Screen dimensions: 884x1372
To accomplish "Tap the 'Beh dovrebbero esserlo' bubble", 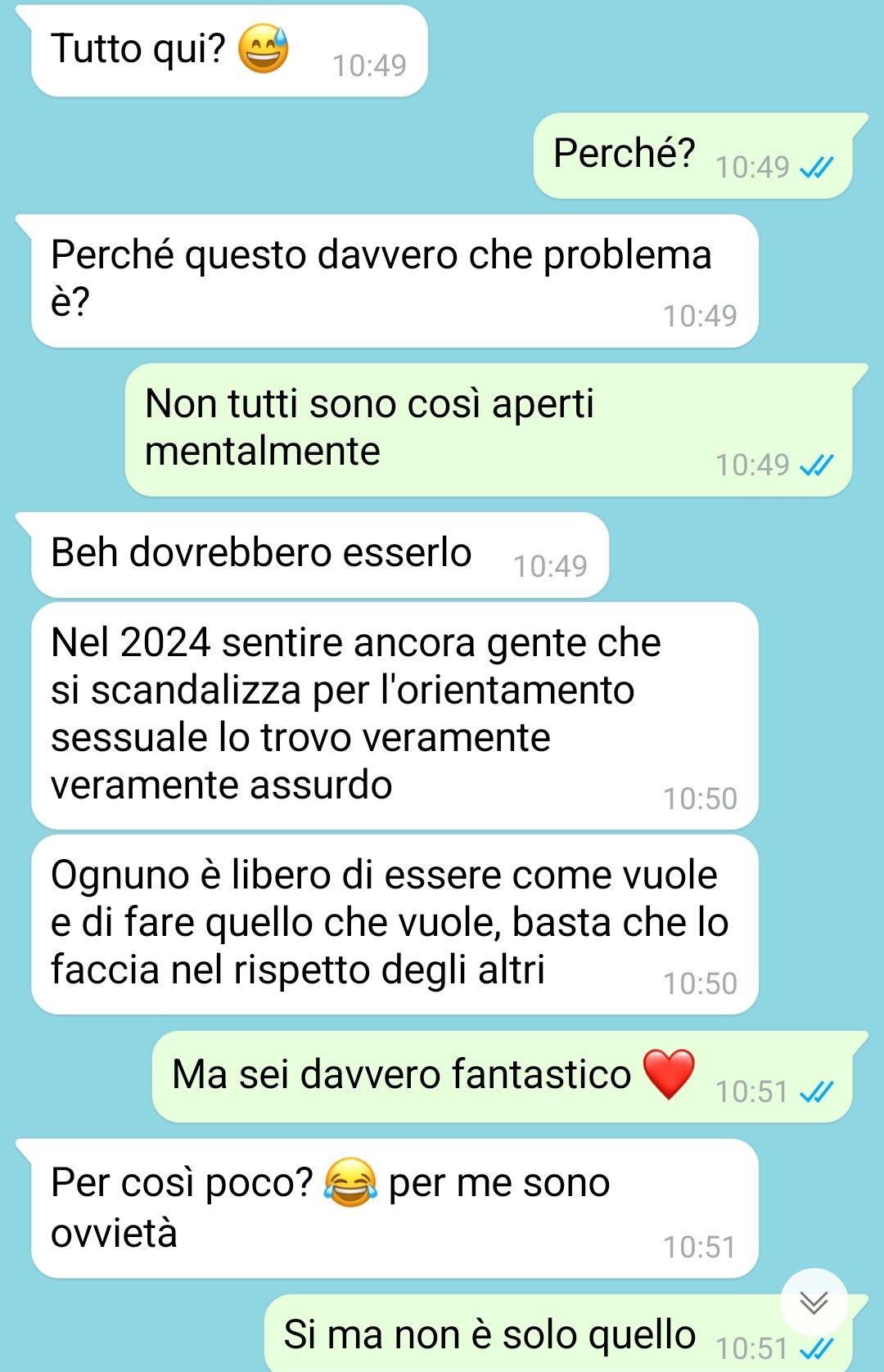I will (x=320, y=555).
